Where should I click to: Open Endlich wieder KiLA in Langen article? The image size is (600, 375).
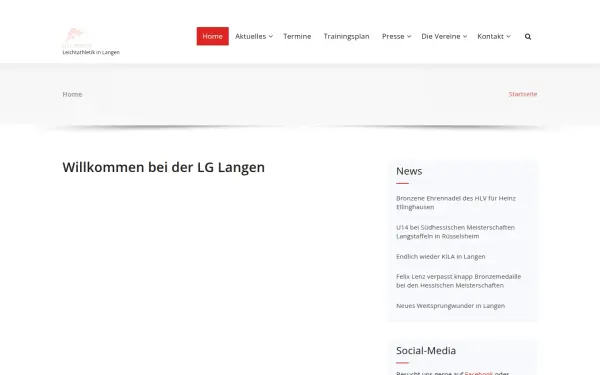(440, 256)
